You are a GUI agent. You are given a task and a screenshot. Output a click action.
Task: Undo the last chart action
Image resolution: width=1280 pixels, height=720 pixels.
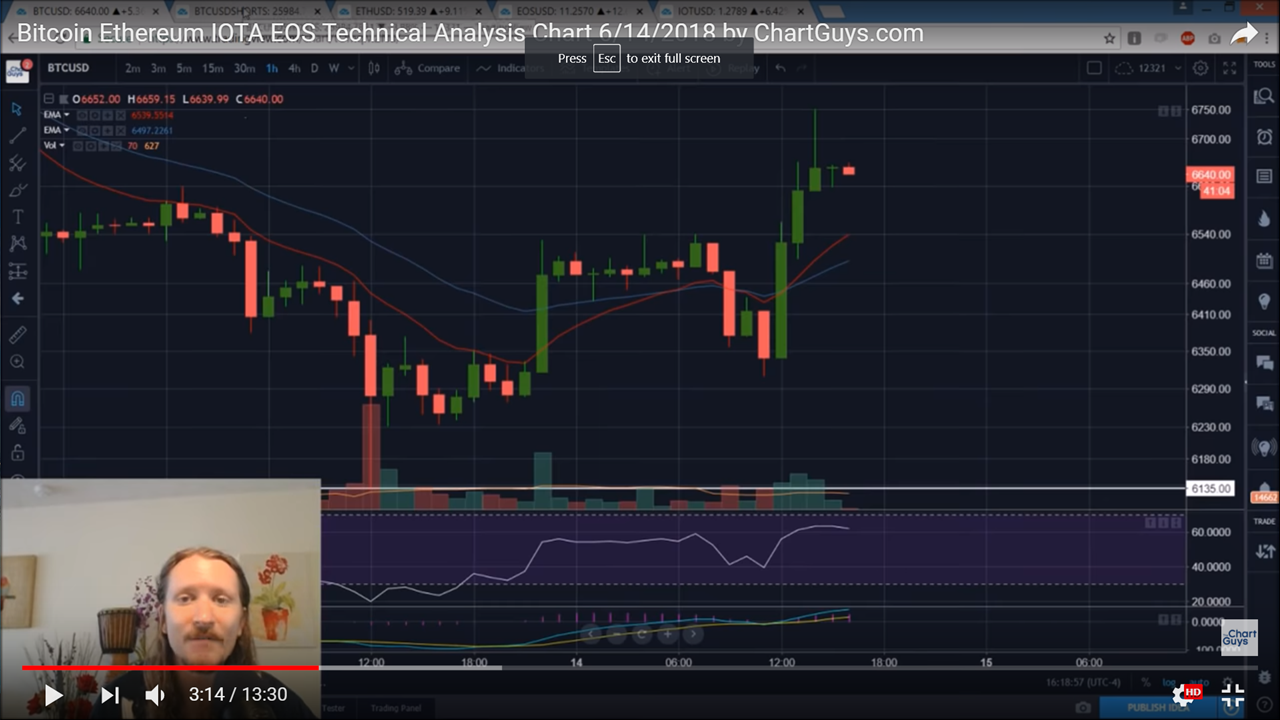(781, 68)
